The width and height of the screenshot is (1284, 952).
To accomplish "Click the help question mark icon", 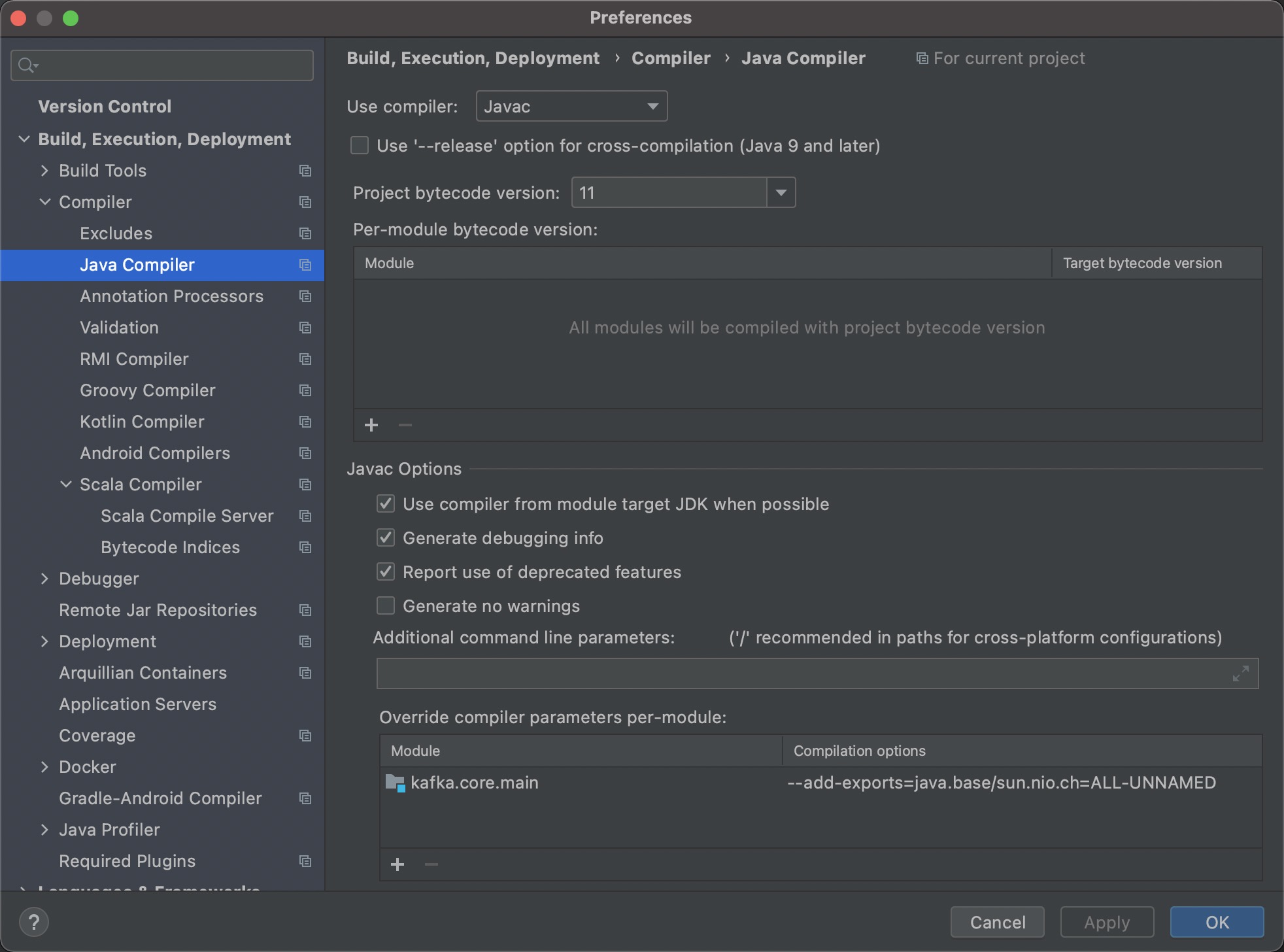I will pos(35,921).
